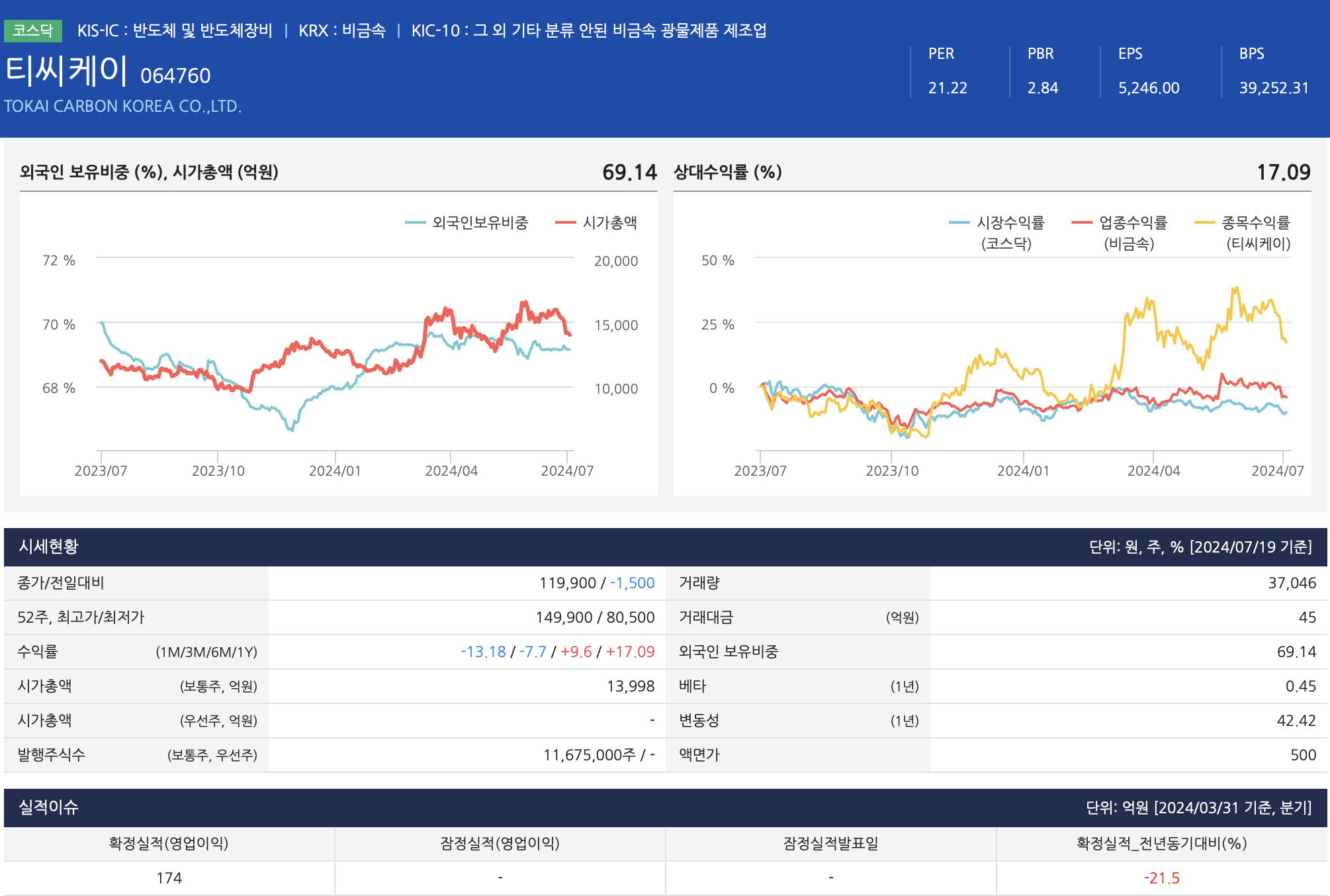
Task: Hide 업종수익률 (비금속) legend line
Action: (1132, 223)
